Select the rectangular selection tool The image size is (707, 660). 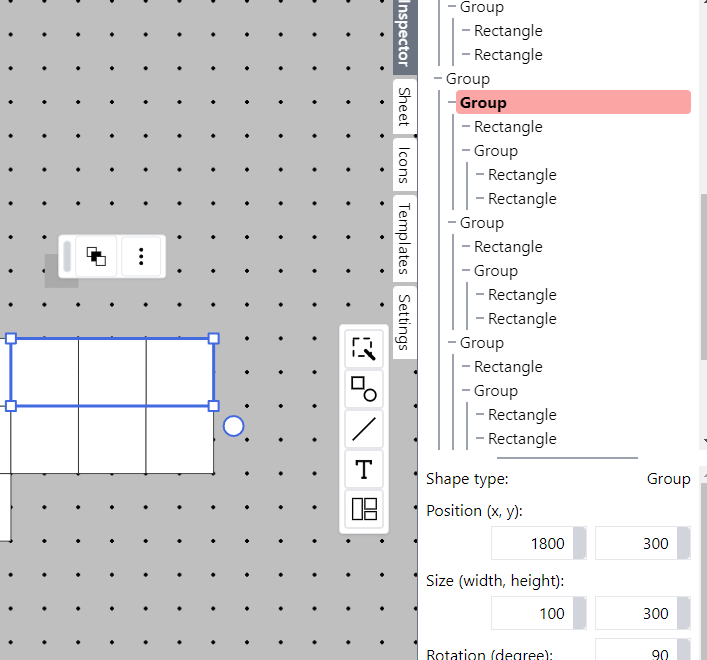tap(364, 348)
